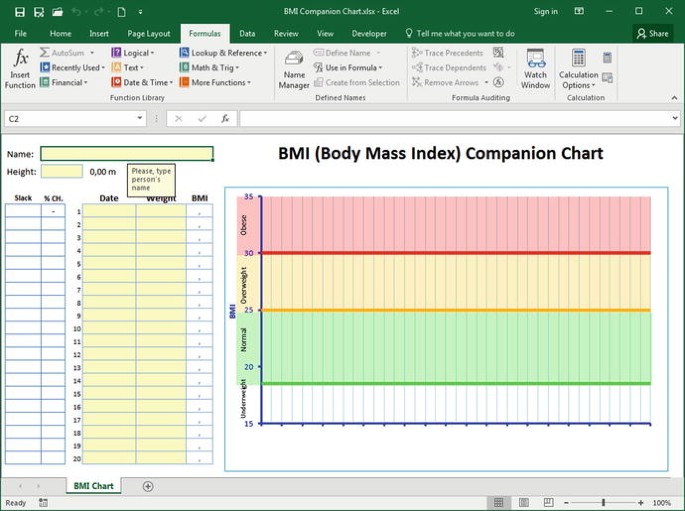Add a new sheet with plus icon
685x511 pixels.
coord(148,486)
